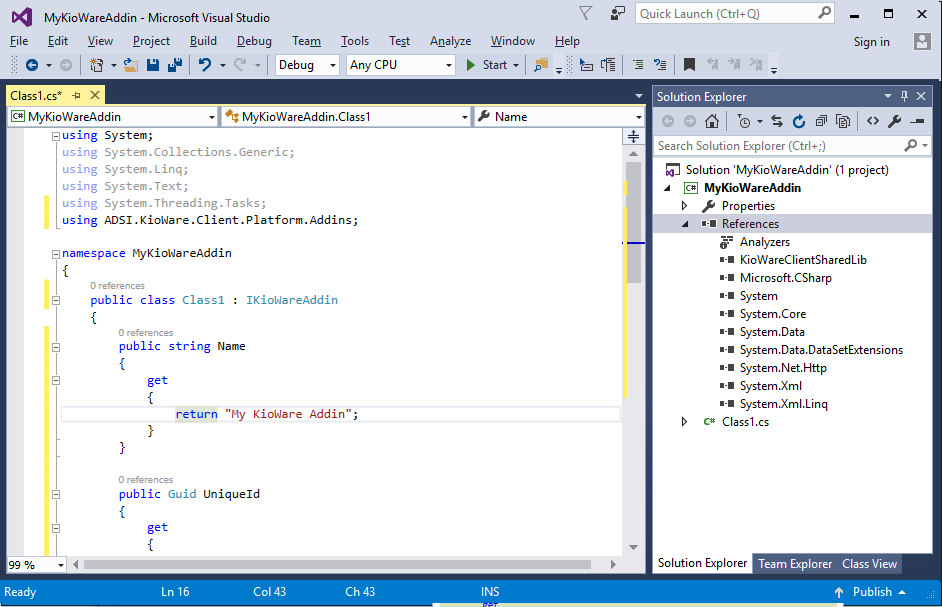
Task: Toggle Show All Files in Solution Explorer
Action: coord(843,121)
